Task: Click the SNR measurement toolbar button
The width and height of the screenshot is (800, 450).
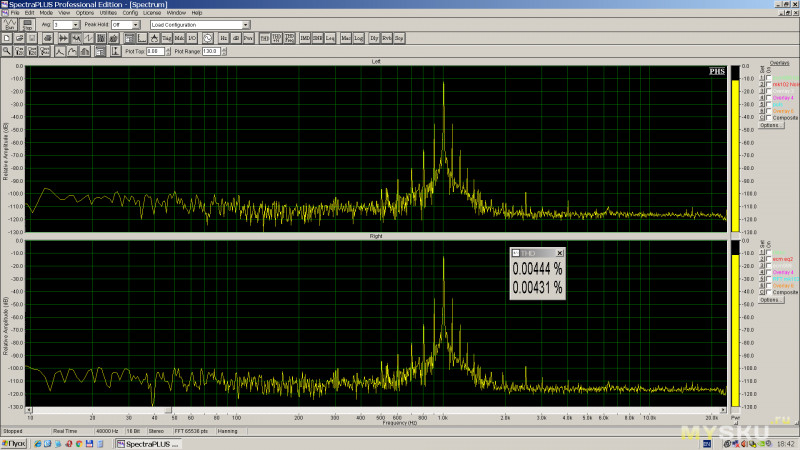Action: (318, 38)
